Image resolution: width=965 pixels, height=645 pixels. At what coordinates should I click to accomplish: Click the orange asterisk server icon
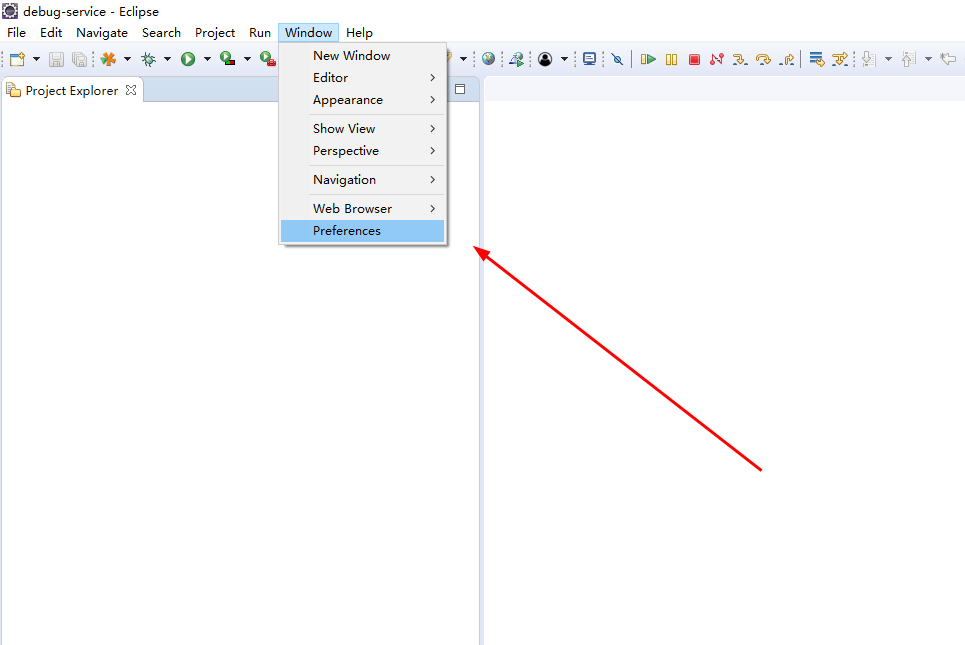click(x=108, y=59)
